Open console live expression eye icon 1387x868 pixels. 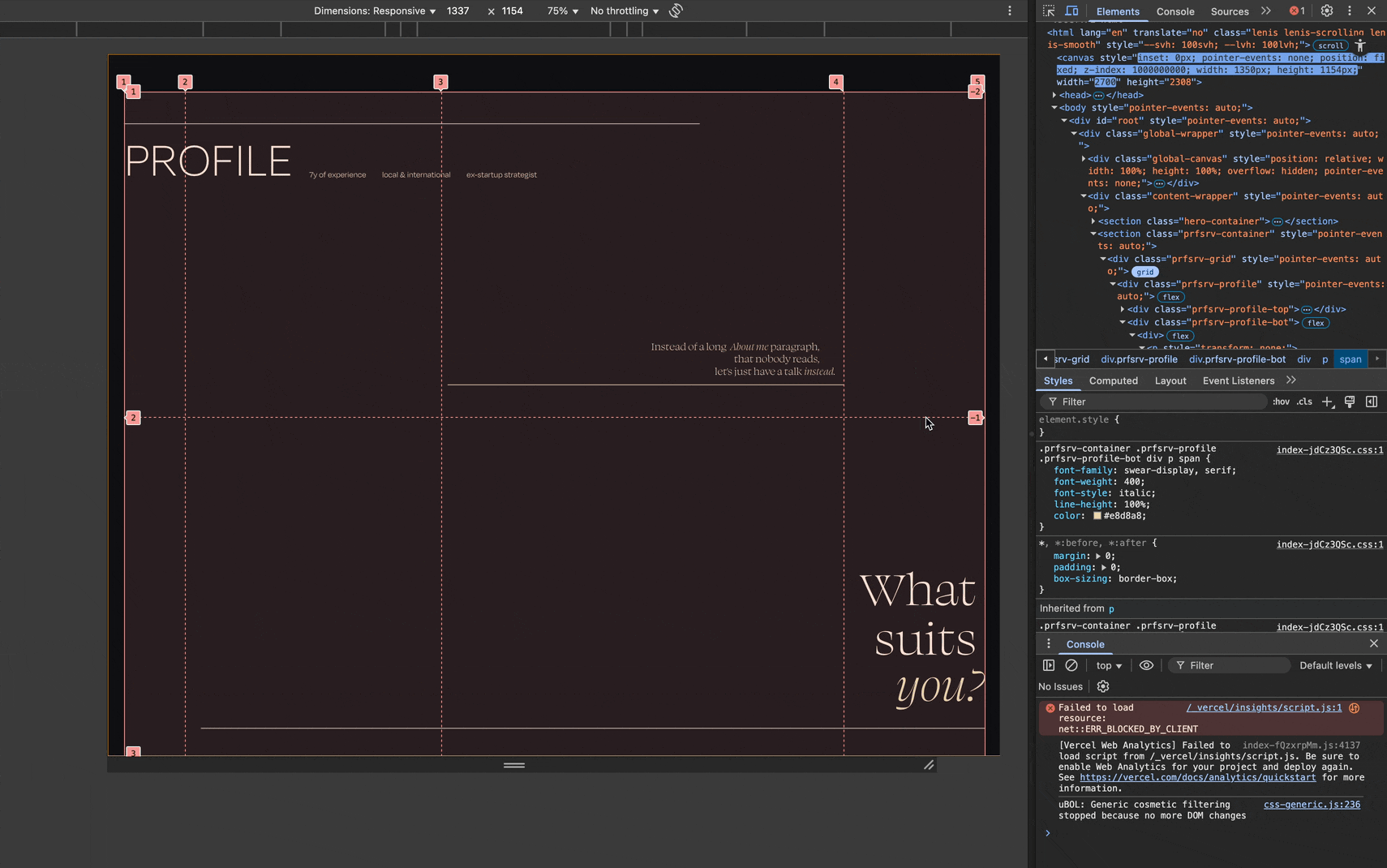[x=1146, y=665]
